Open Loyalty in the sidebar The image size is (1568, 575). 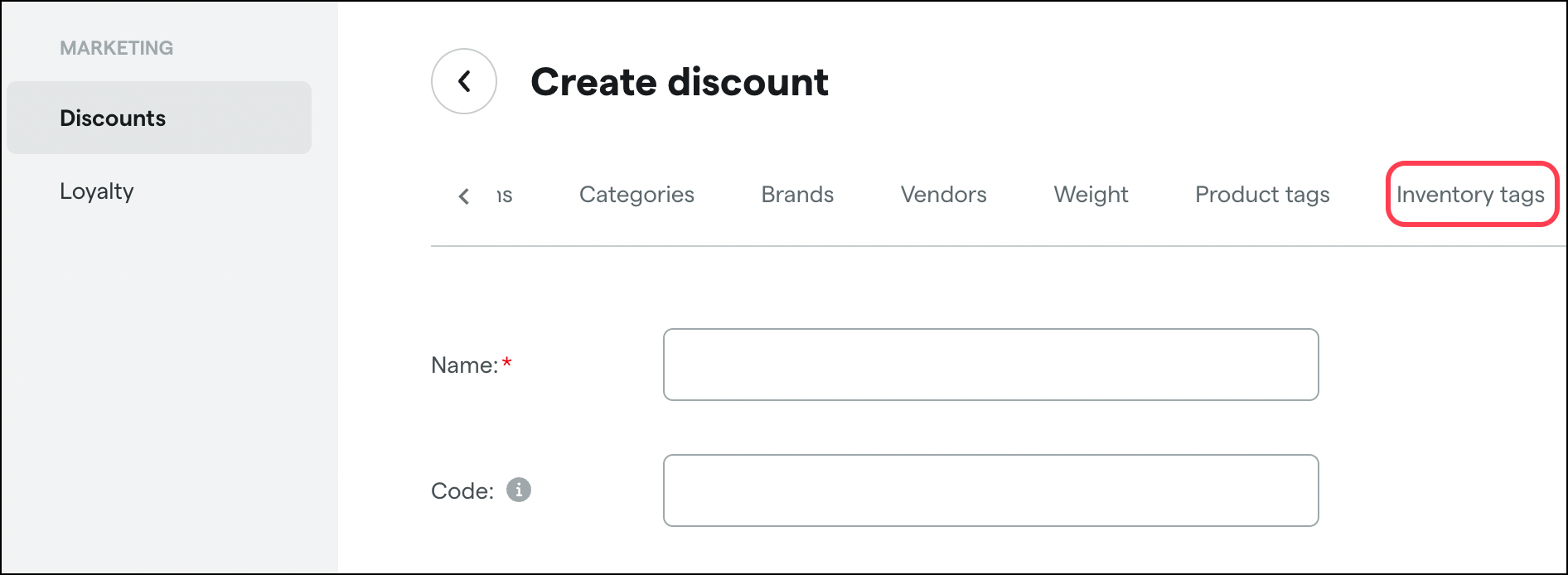point(97,191)
